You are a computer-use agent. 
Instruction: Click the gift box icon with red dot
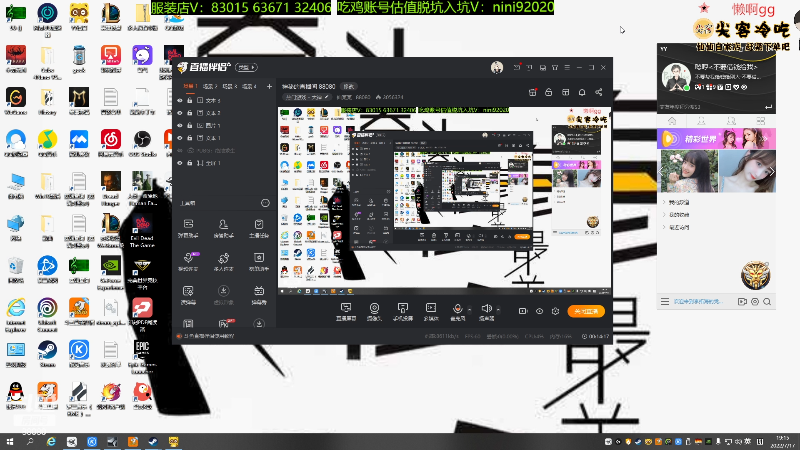532,92
